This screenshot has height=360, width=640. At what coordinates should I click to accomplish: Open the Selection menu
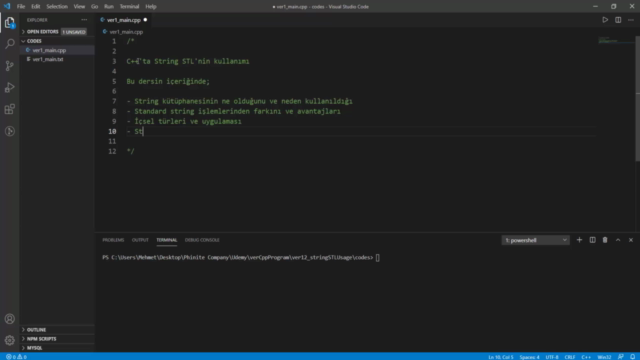57,7
